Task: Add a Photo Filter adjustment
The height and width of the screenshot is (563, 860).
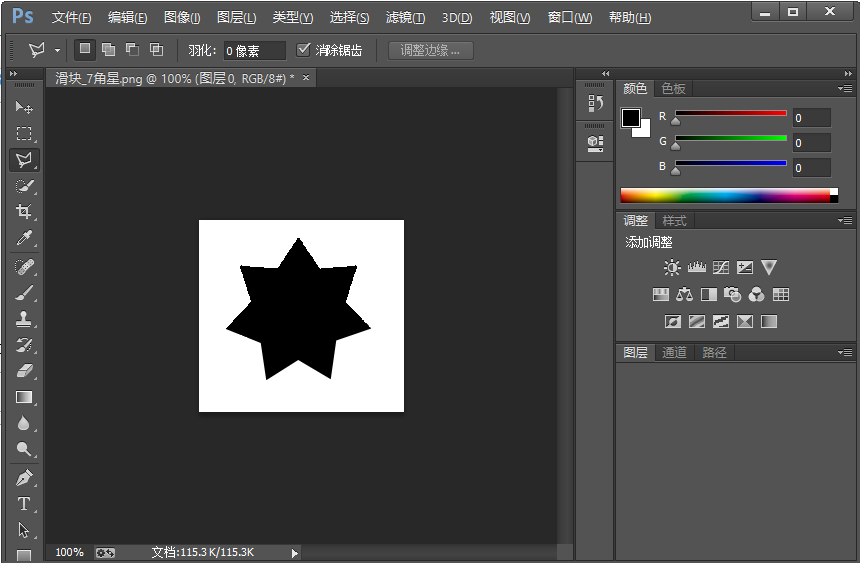Action: [x=733, y=295]
